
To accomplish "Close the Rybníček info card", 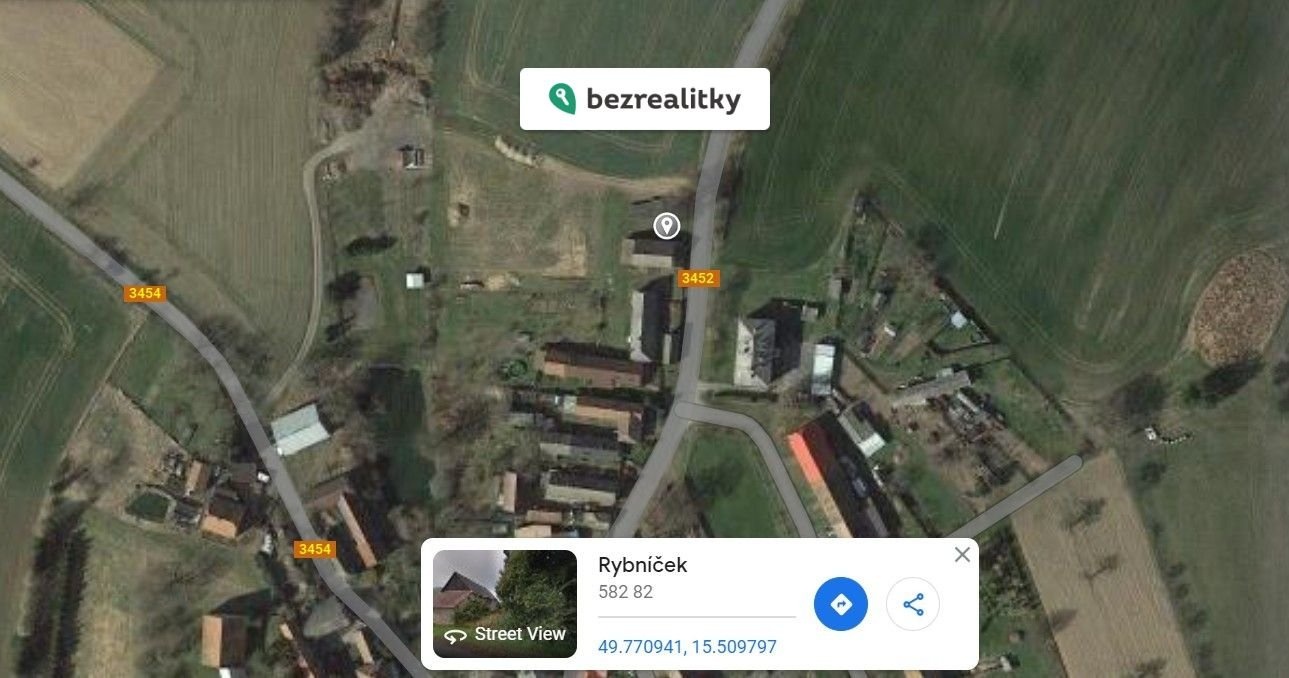I will [962, 554].
